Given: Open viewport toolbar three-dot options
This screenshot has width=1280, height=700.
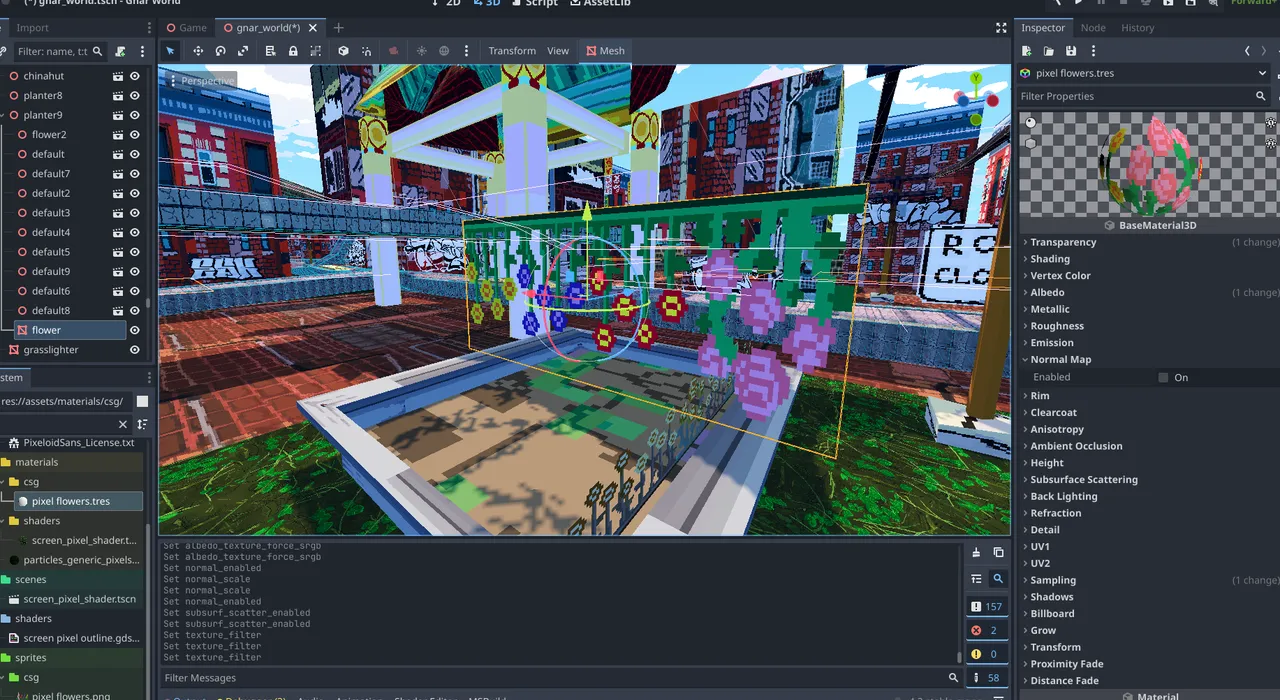Looking at the screenshot, I should pos(467,51).
